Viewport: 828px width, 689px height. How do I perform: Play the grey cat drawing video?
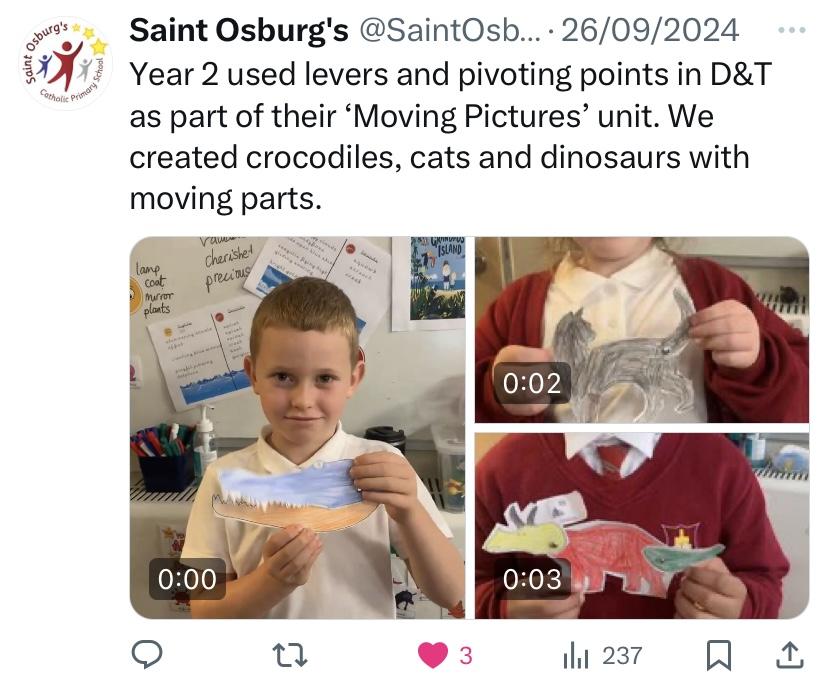point(642,329)
